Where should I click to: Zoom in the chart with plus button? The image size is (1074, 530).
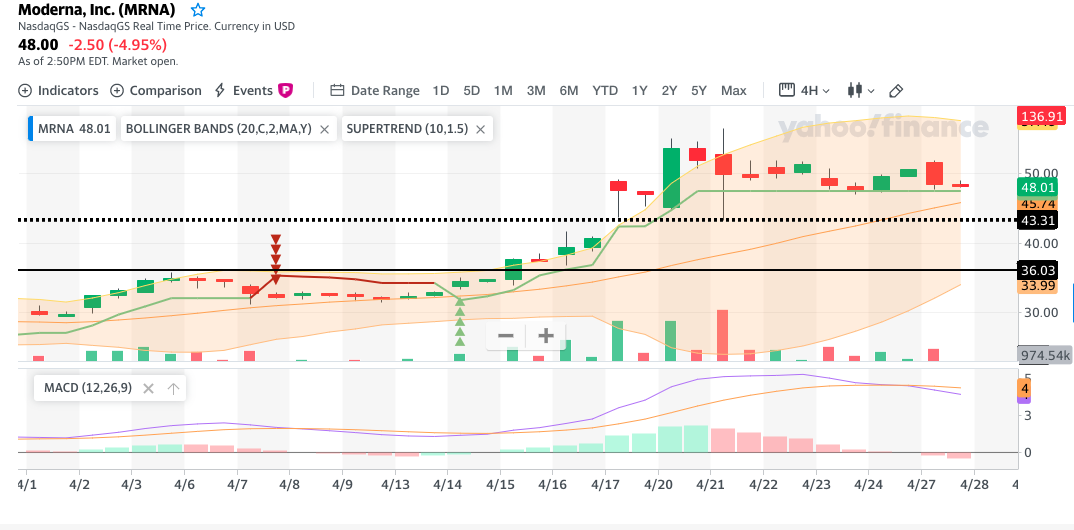pyautogui.click(x=546, y=336)
